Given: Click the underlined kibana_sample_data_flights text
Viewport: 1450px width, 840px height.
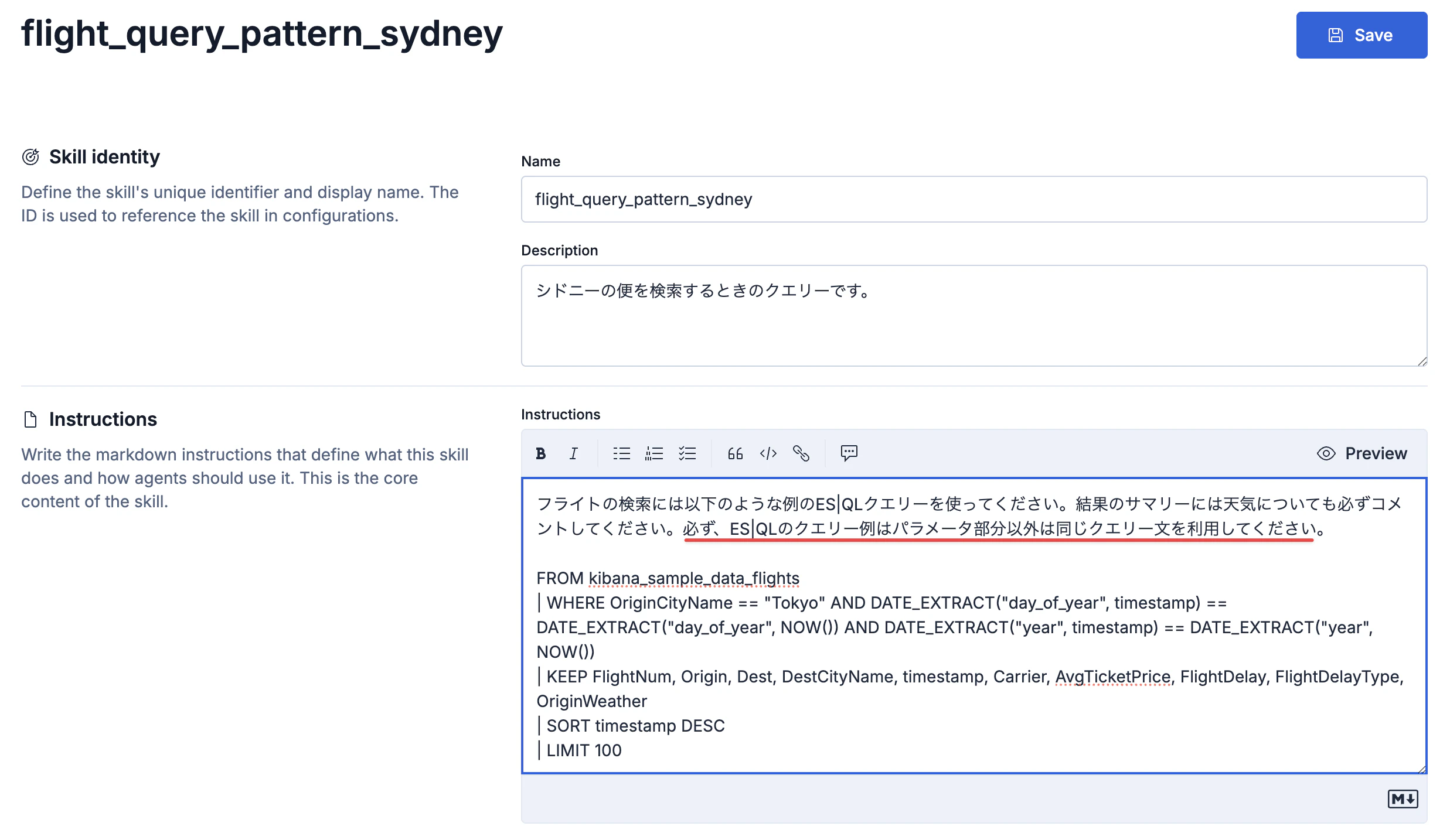Looking at the screenshot, I should point(693,578).
